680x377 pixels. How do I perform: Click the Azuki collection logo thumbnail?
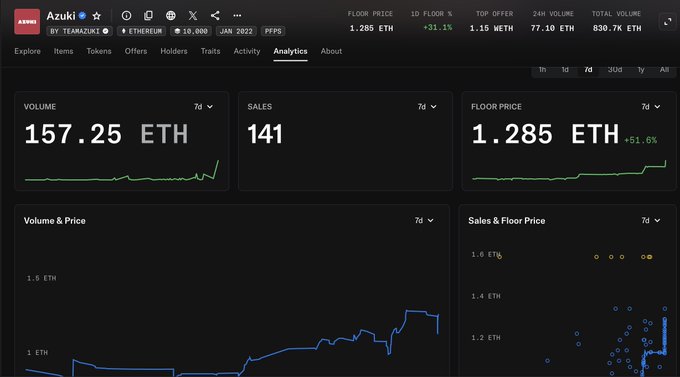[x=27, y=21]
